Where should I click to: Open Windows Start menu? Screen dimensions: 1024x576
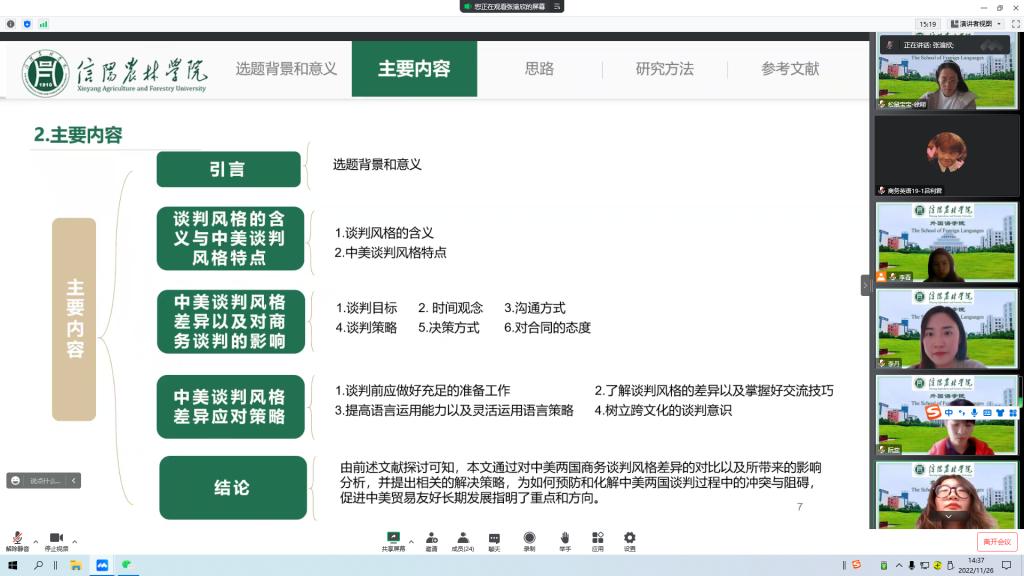13,565
